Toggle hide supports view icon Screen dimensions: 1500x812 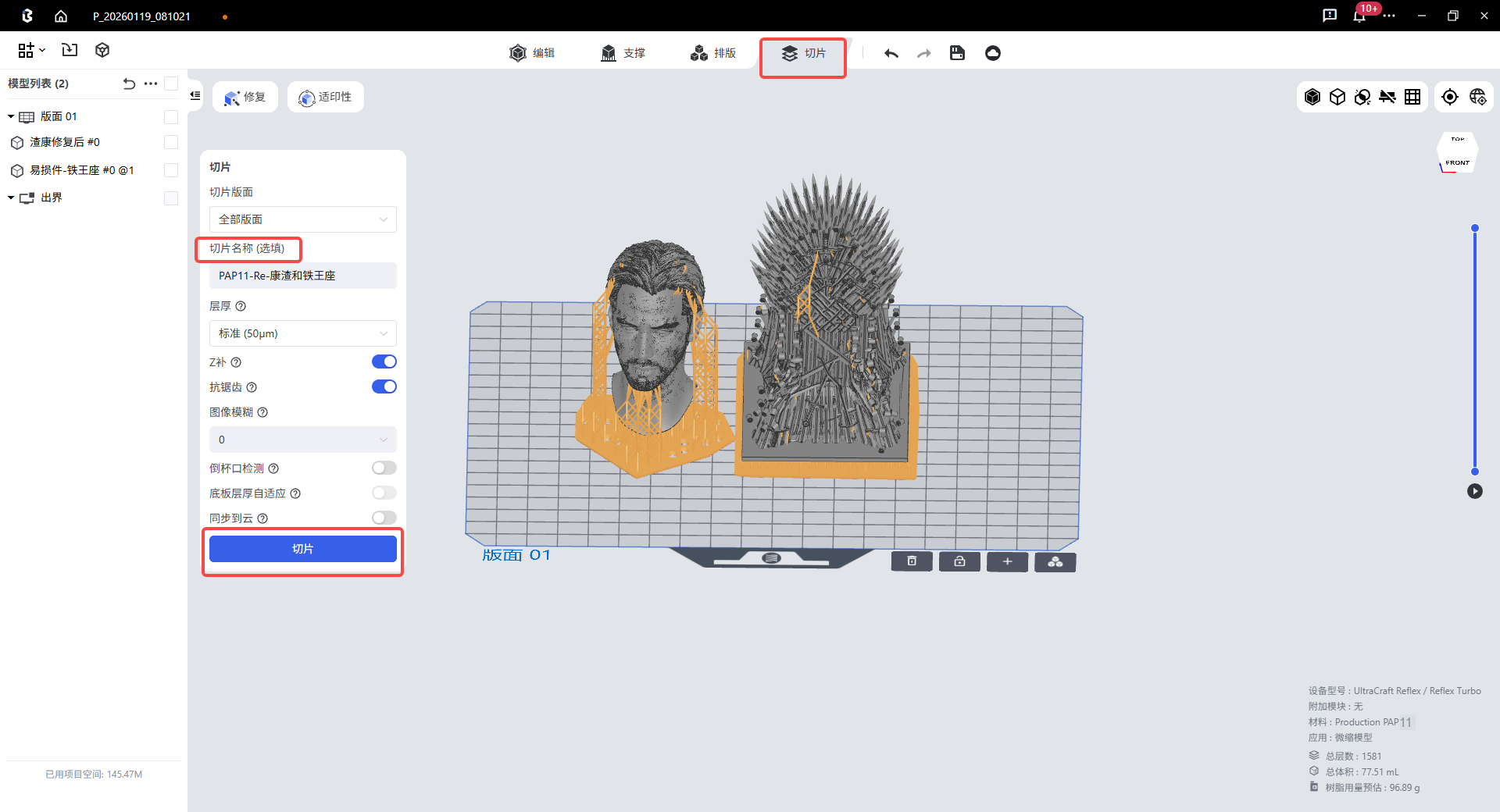coord(1387,97)
